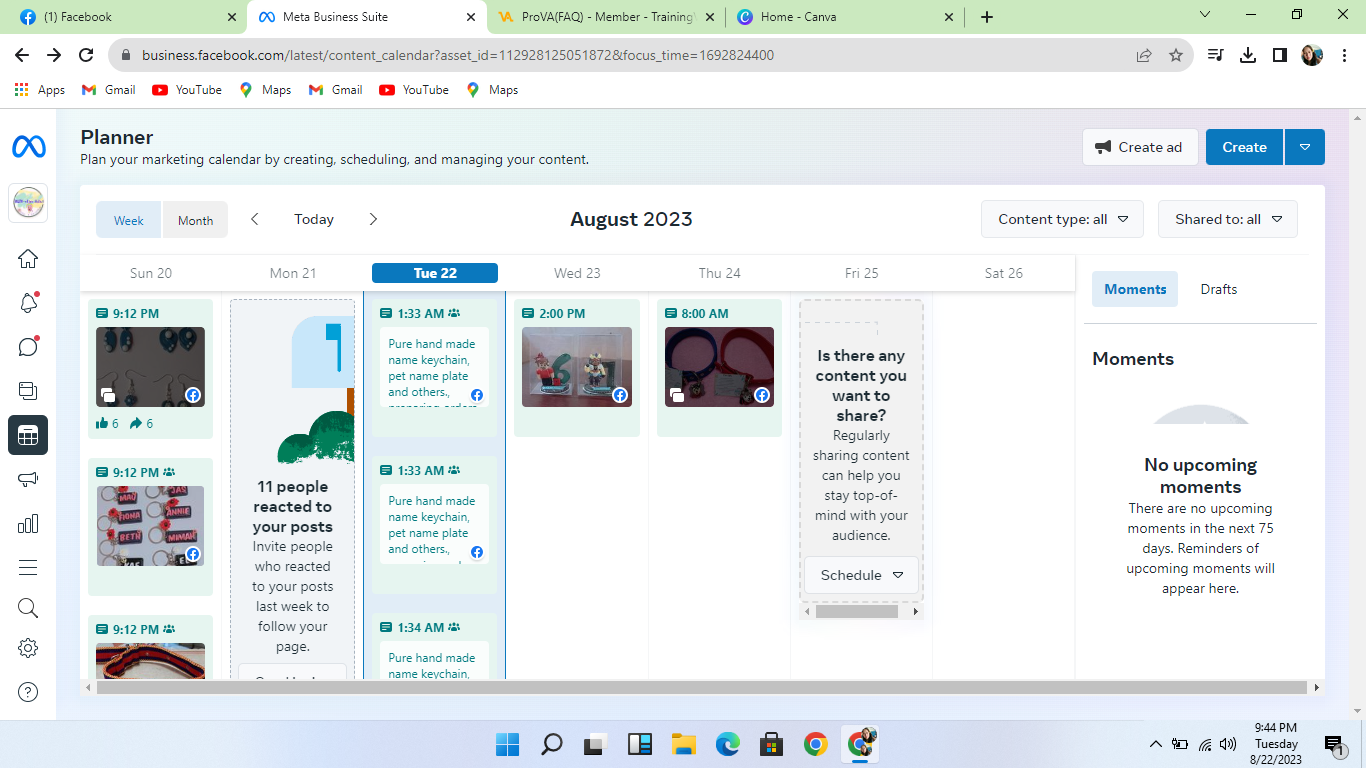This screenshot has width=1366, height=768.
Task: Click the Search magnifier in the sidebar
Action: [x=28, y=608]
